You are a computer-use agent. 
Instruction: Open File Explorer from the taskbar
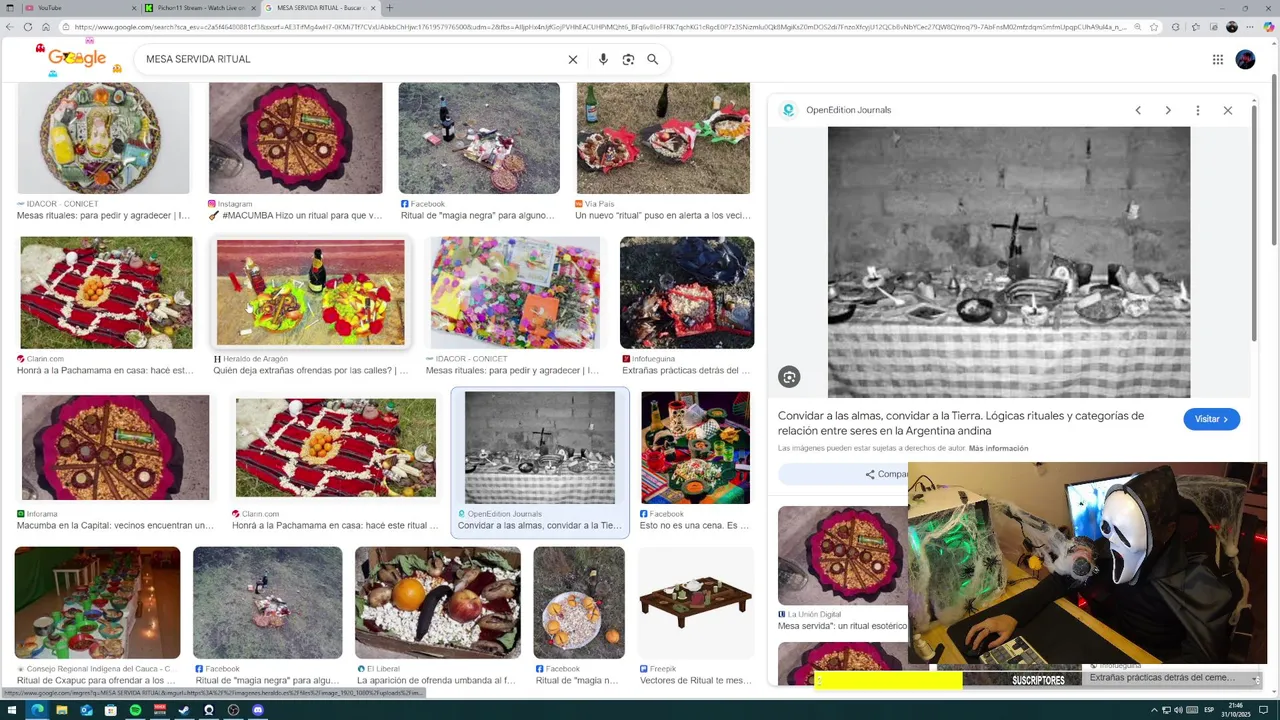(61, 710)
